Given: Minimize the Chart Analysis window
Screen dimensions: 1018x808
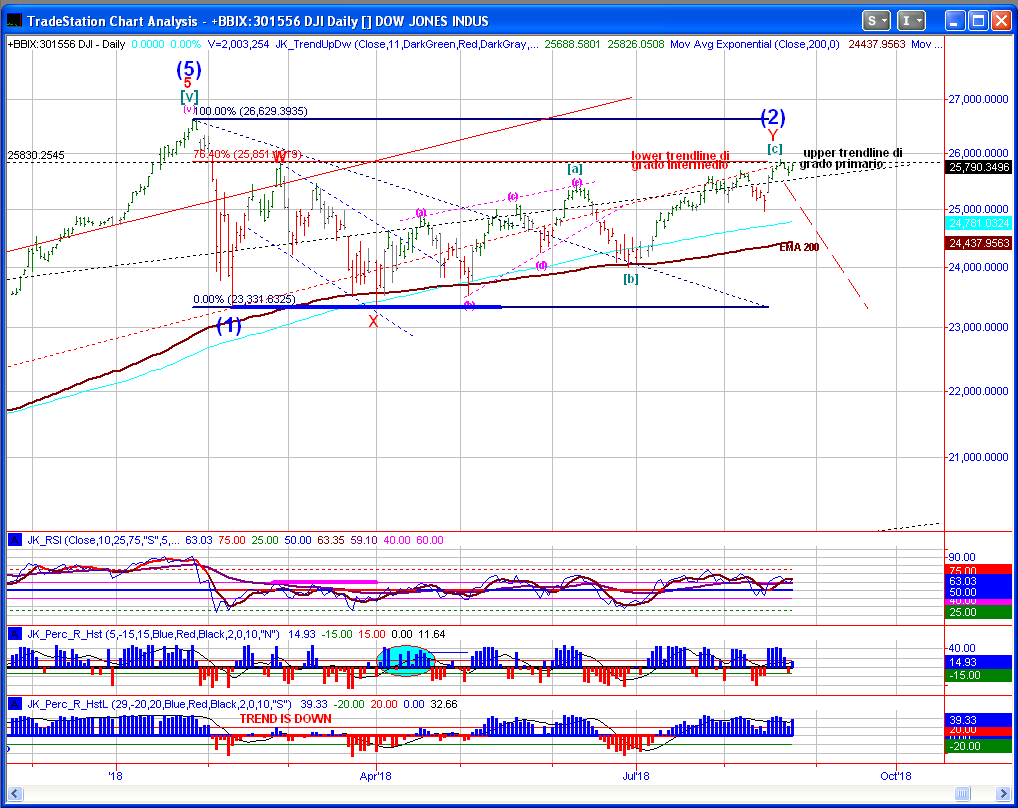Looking at the screenshot, I should click(x=954, y=21).
